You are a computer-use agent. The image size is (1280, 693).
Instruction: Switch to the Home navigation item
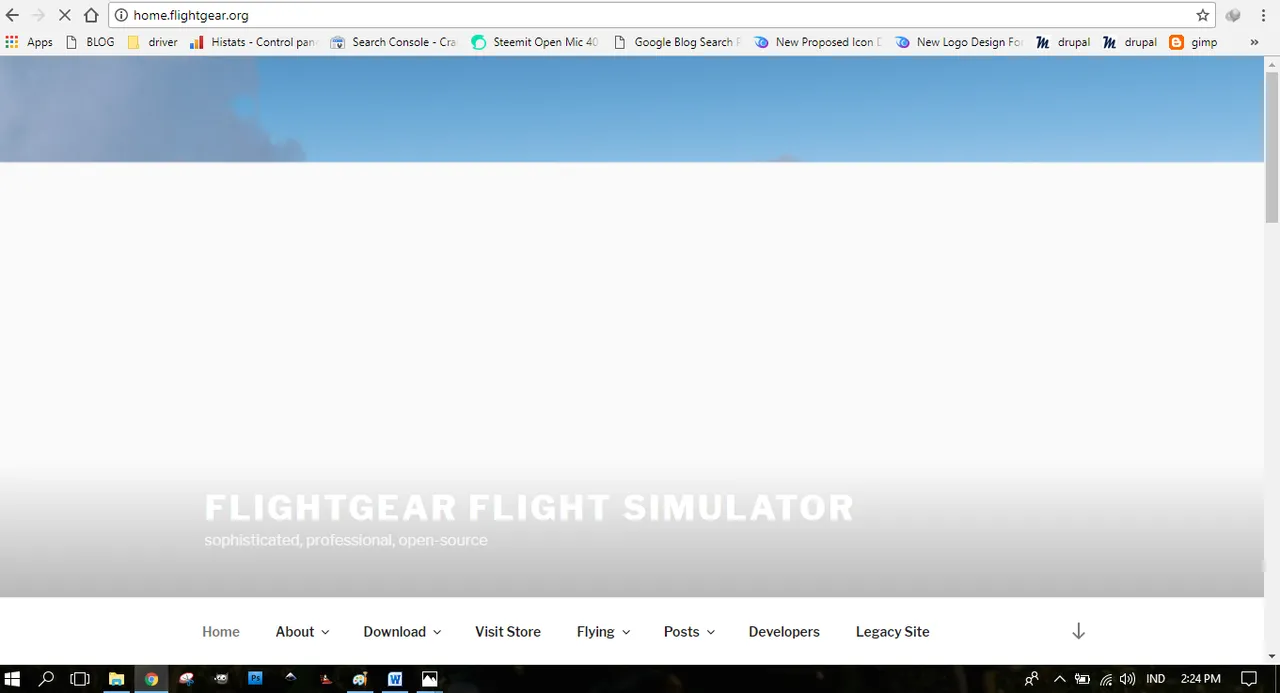pos(221,631)
